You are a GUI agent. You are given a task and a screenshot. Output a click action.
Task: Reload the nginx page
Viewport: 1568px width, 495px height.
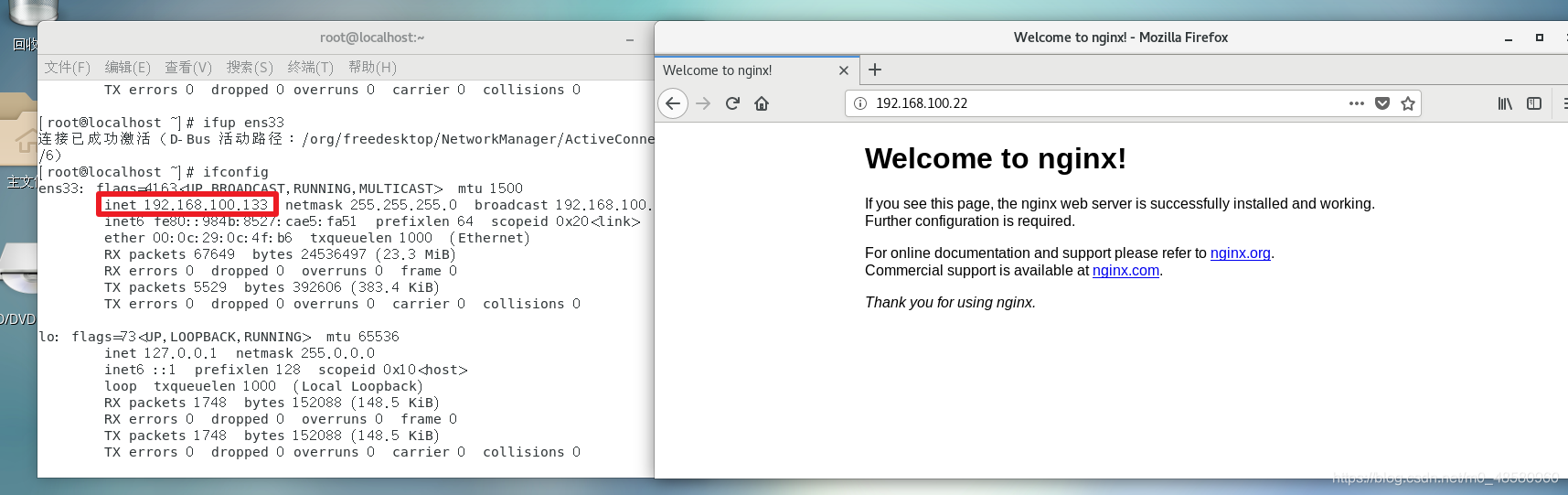point(732,103)
